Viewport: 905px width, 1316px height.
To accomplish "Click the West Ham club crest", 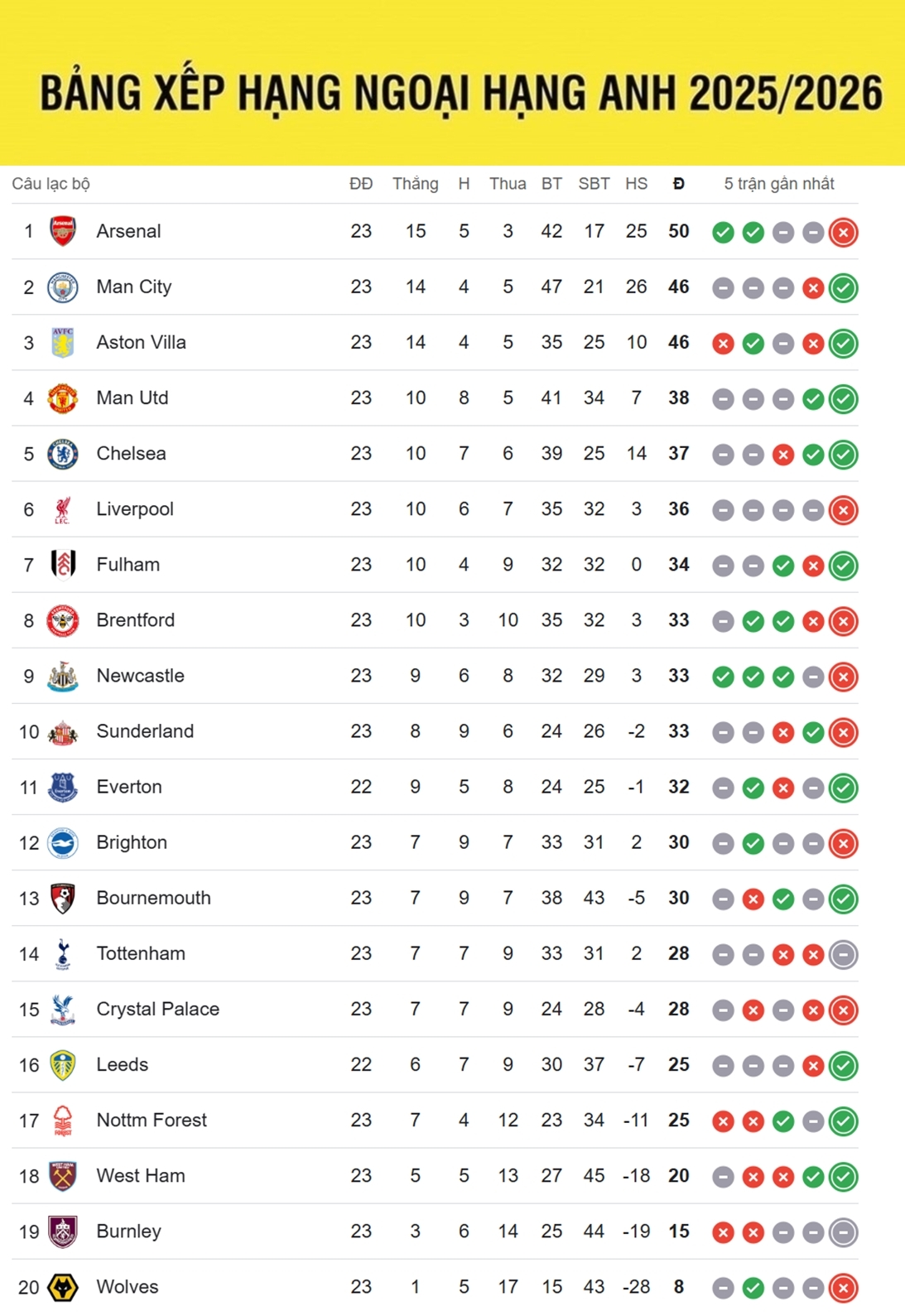I will pyautogui.click(x=63, y=1176).
